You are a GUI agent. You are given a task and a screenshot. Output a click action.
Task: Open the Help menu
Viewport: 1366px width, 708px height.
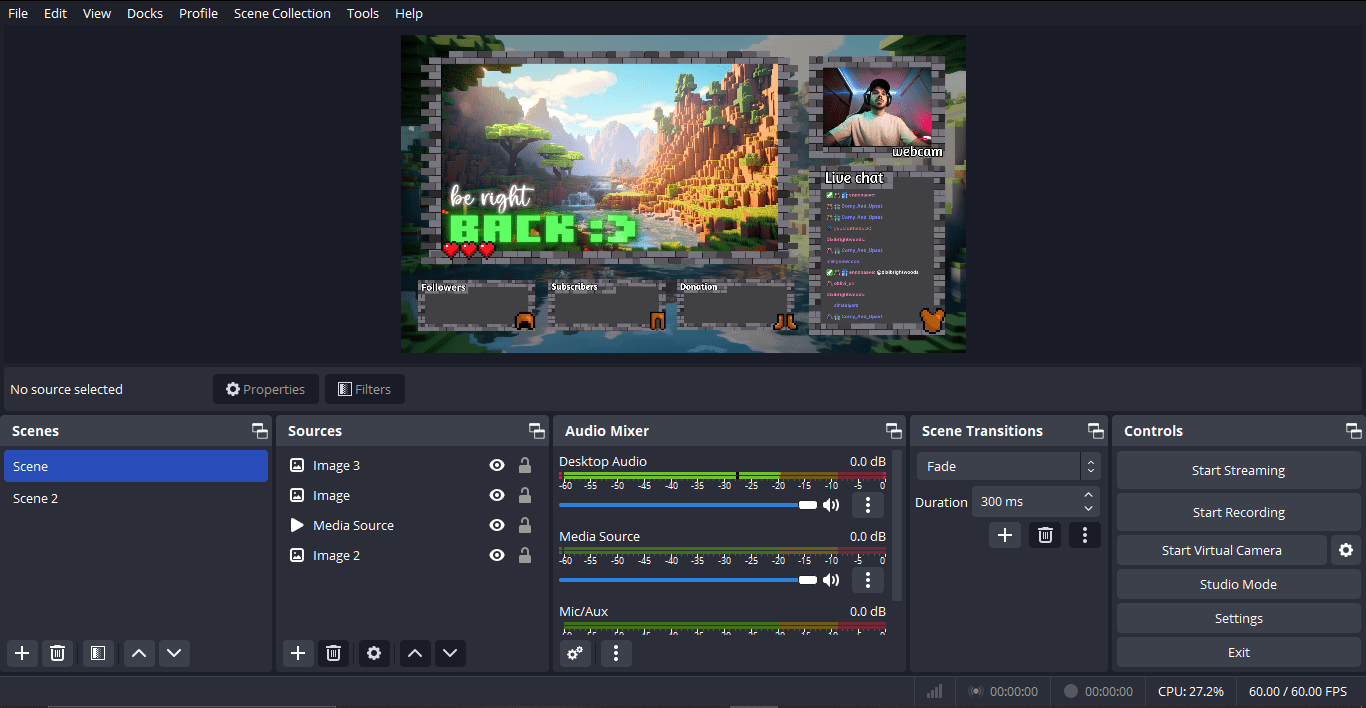click(409, 13)
